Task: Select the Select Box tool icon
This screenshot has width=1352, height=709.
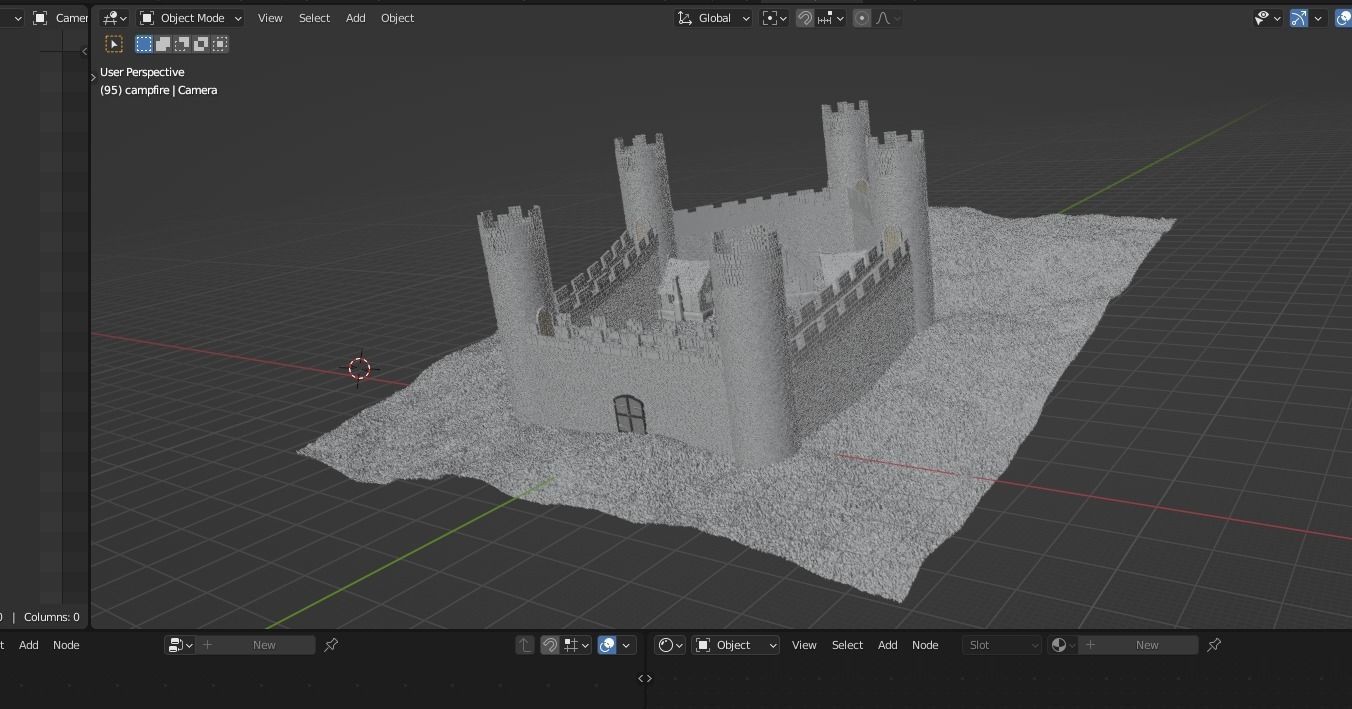Action: pyautogui.click(x=114, y=44)
